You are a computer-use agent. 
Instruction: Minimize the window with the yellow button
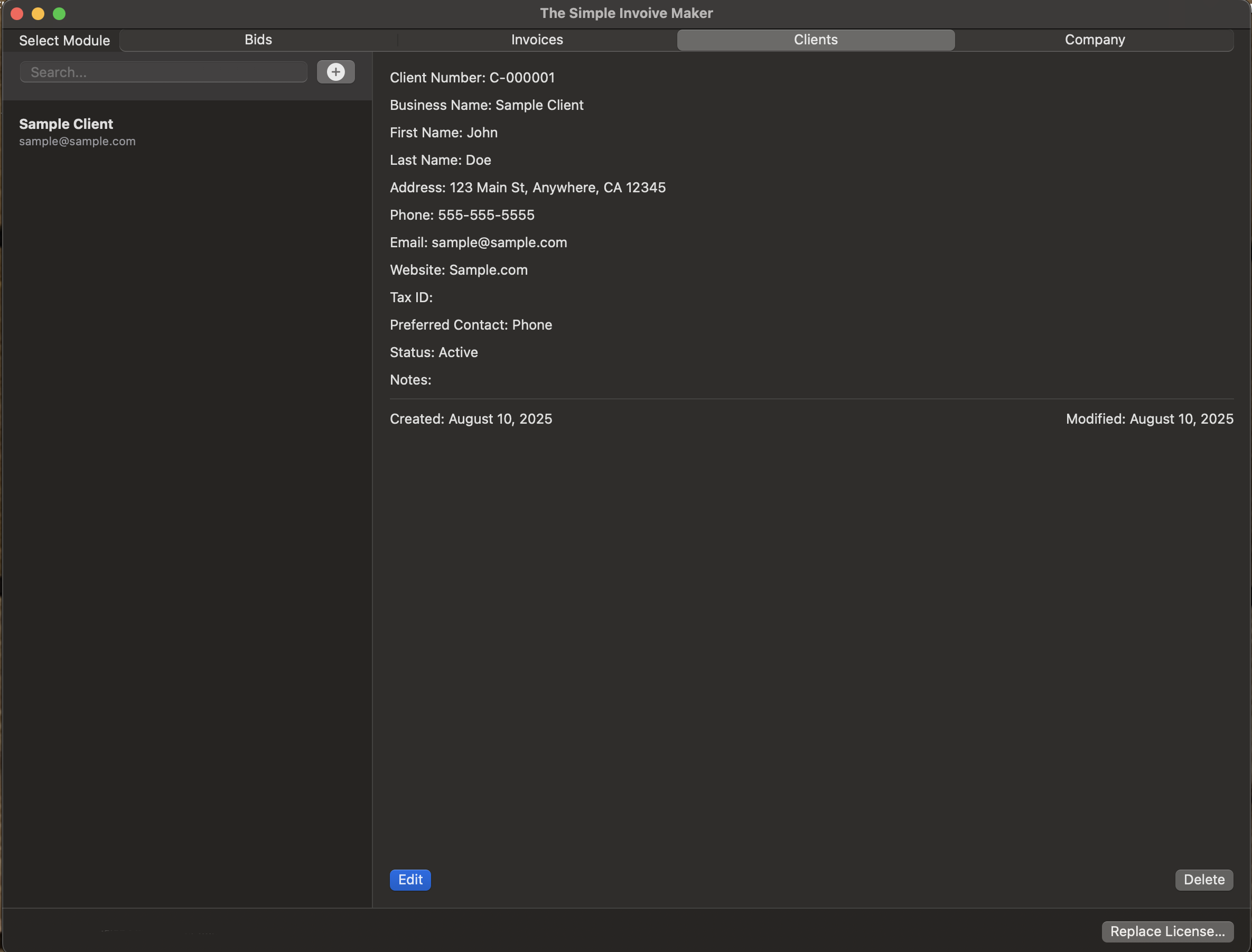[38, 14]
